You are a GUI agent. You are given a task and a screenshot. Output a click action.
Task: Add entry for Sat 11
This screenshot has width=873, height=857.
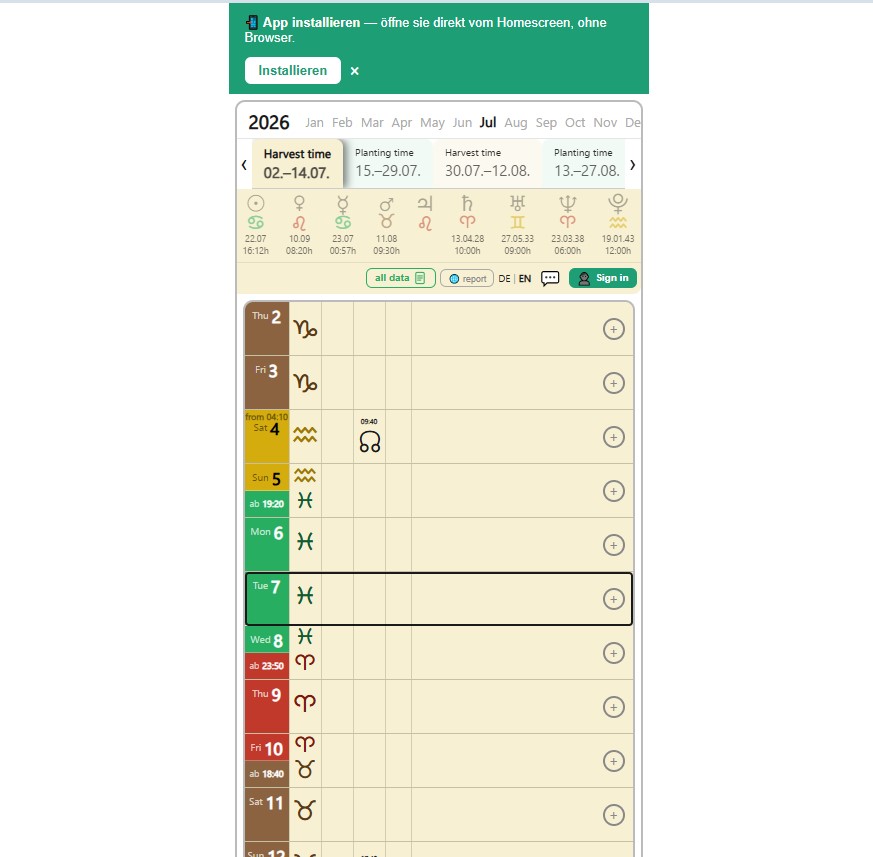tap(614, 815)
